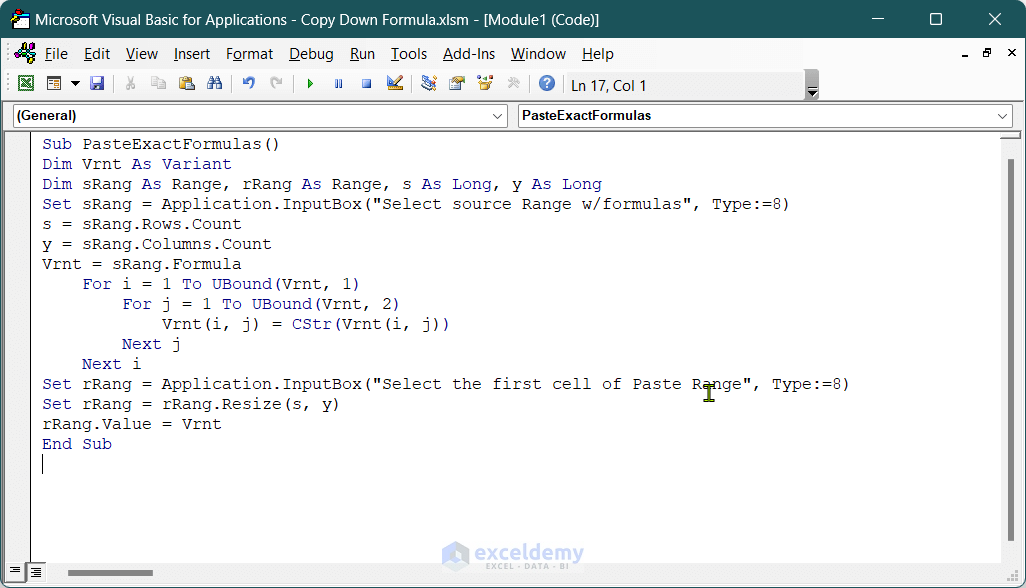Open the Window menu
This screenshot has width=1026, height=588.
click(x=538, y=54)
